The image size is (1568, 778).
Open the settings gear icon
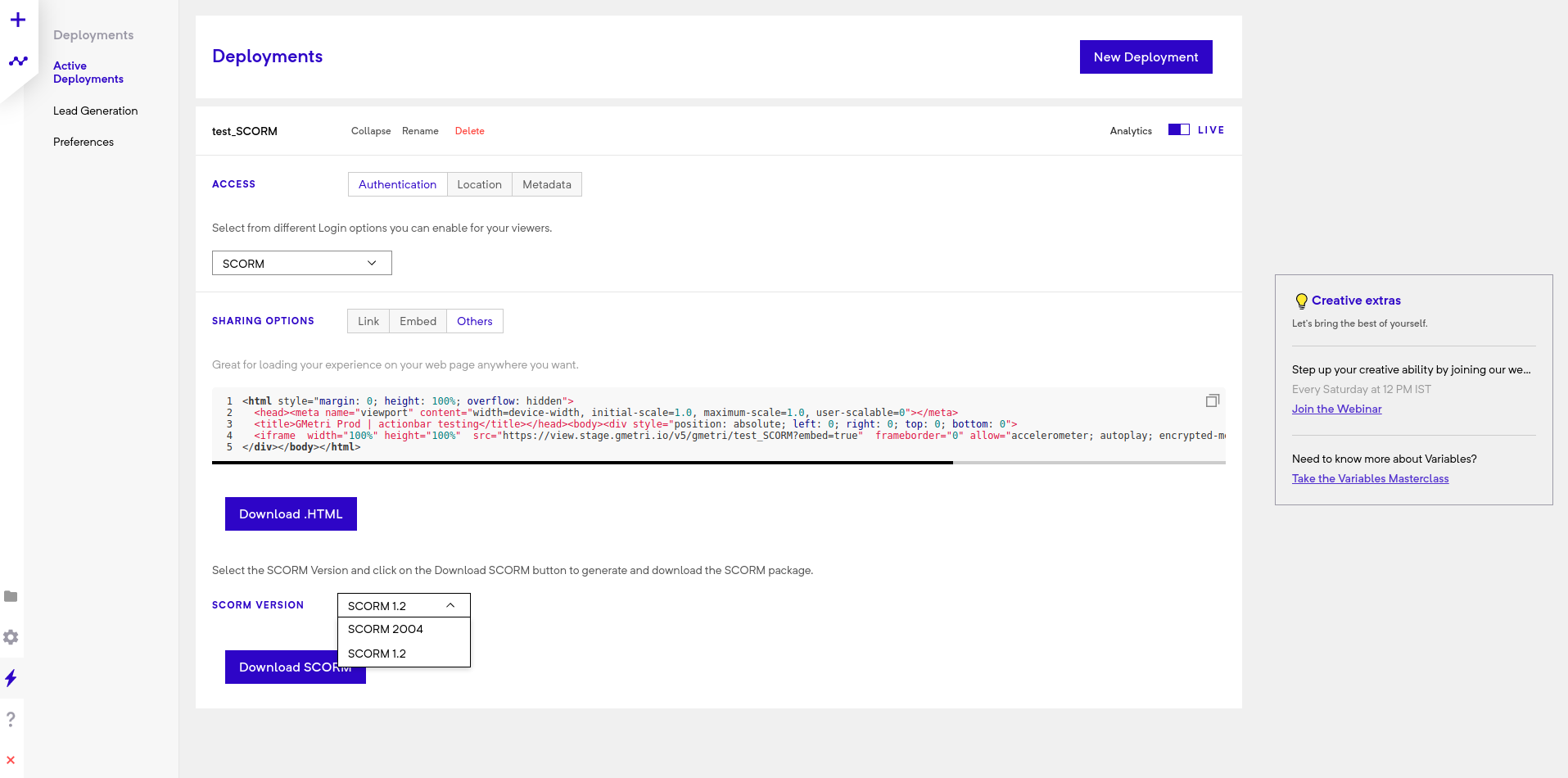coord(11,637)
